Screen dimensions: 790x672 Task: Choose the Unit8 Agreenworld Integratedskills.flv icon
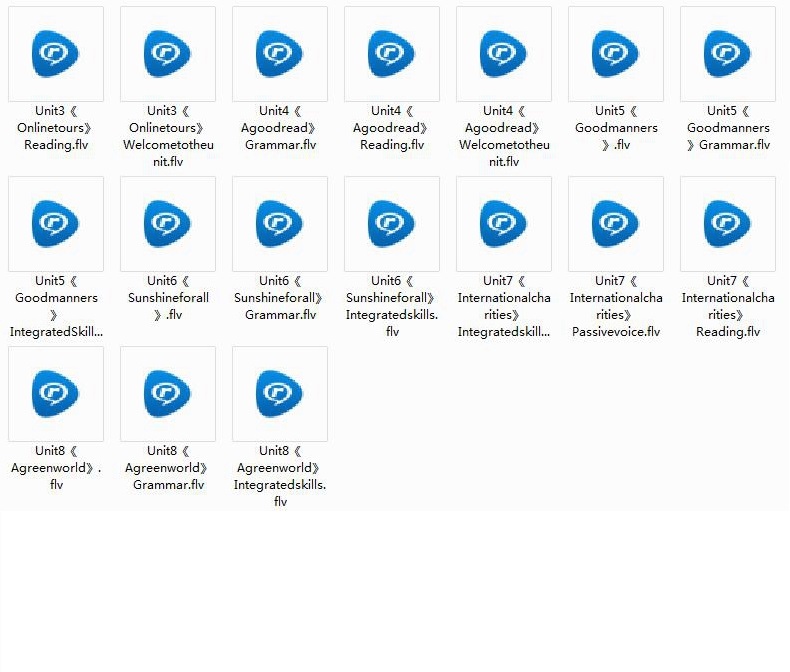280,394
